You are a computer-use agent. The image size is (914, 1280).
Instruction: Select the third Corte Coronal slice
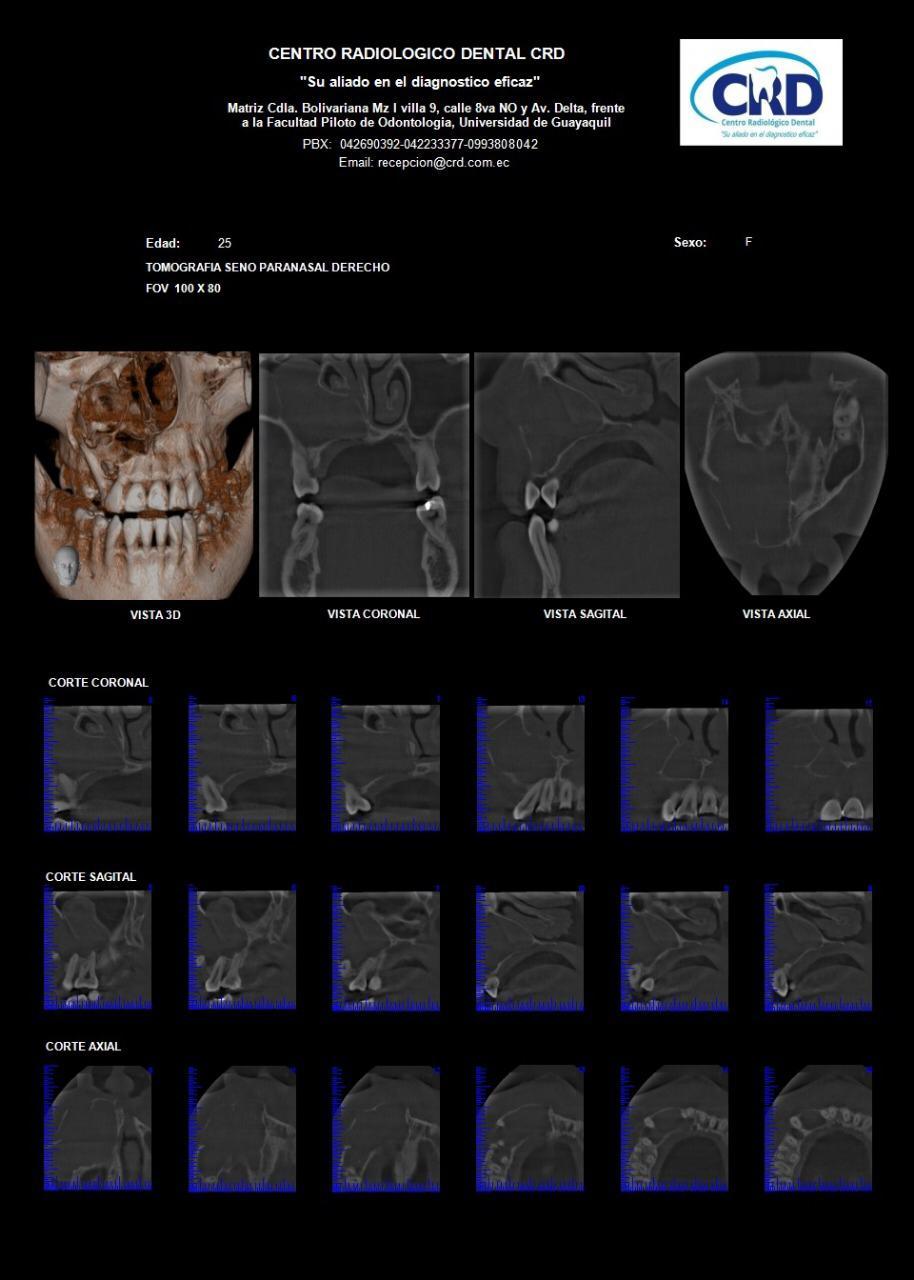386,766
